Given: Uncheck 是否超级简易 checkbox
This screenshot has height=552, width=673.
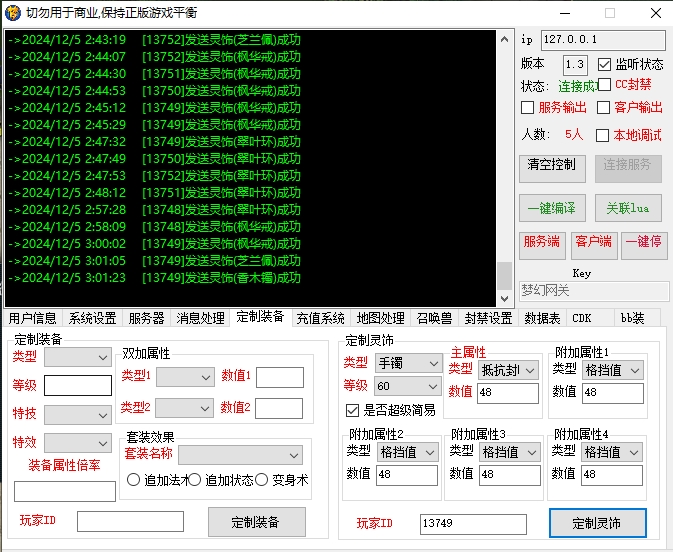Looking at the screenshot, I should coord(352,411).
